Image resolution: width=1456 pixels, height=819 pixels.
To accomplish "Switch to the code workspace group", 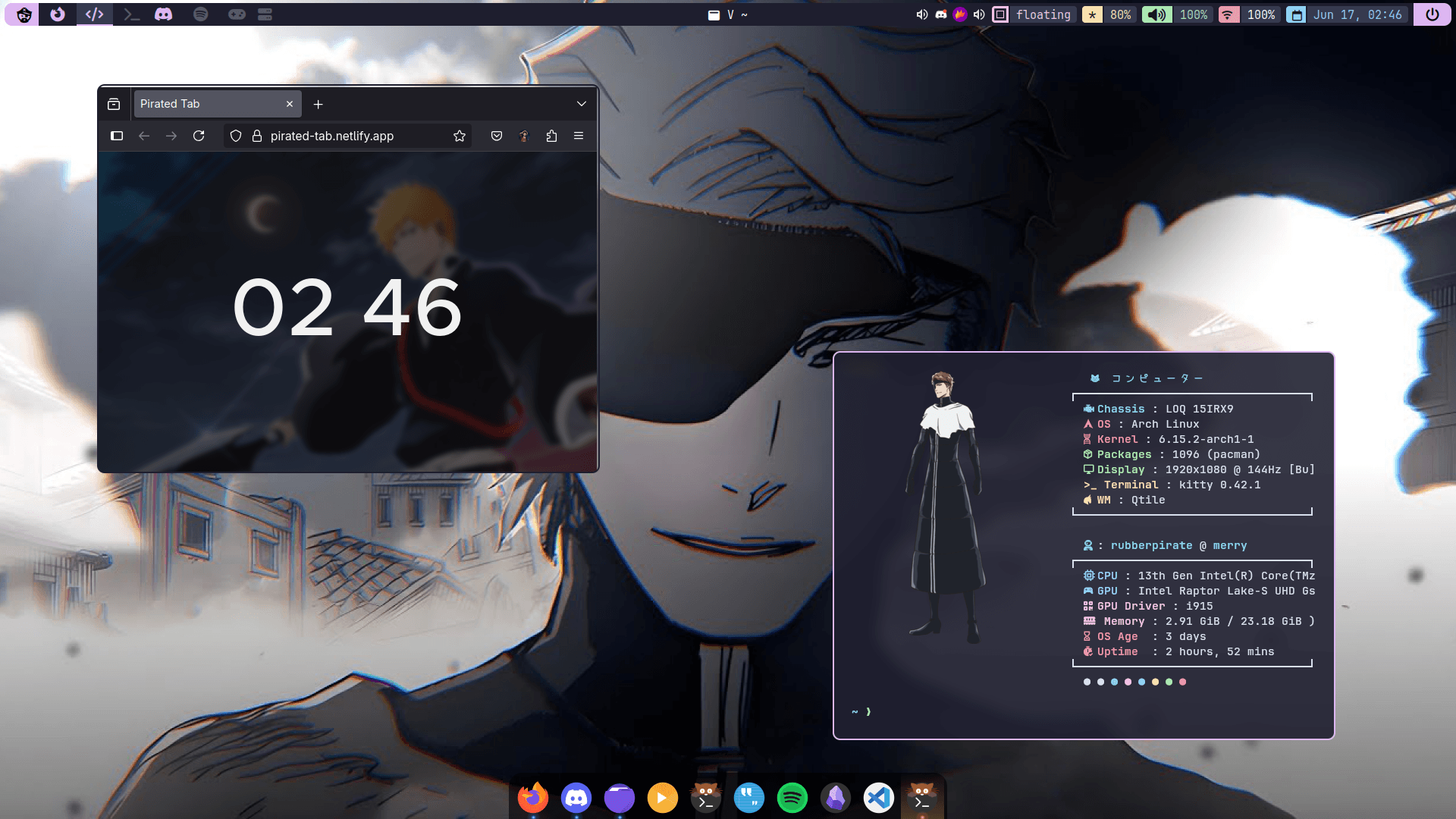I will pos(94,14).
